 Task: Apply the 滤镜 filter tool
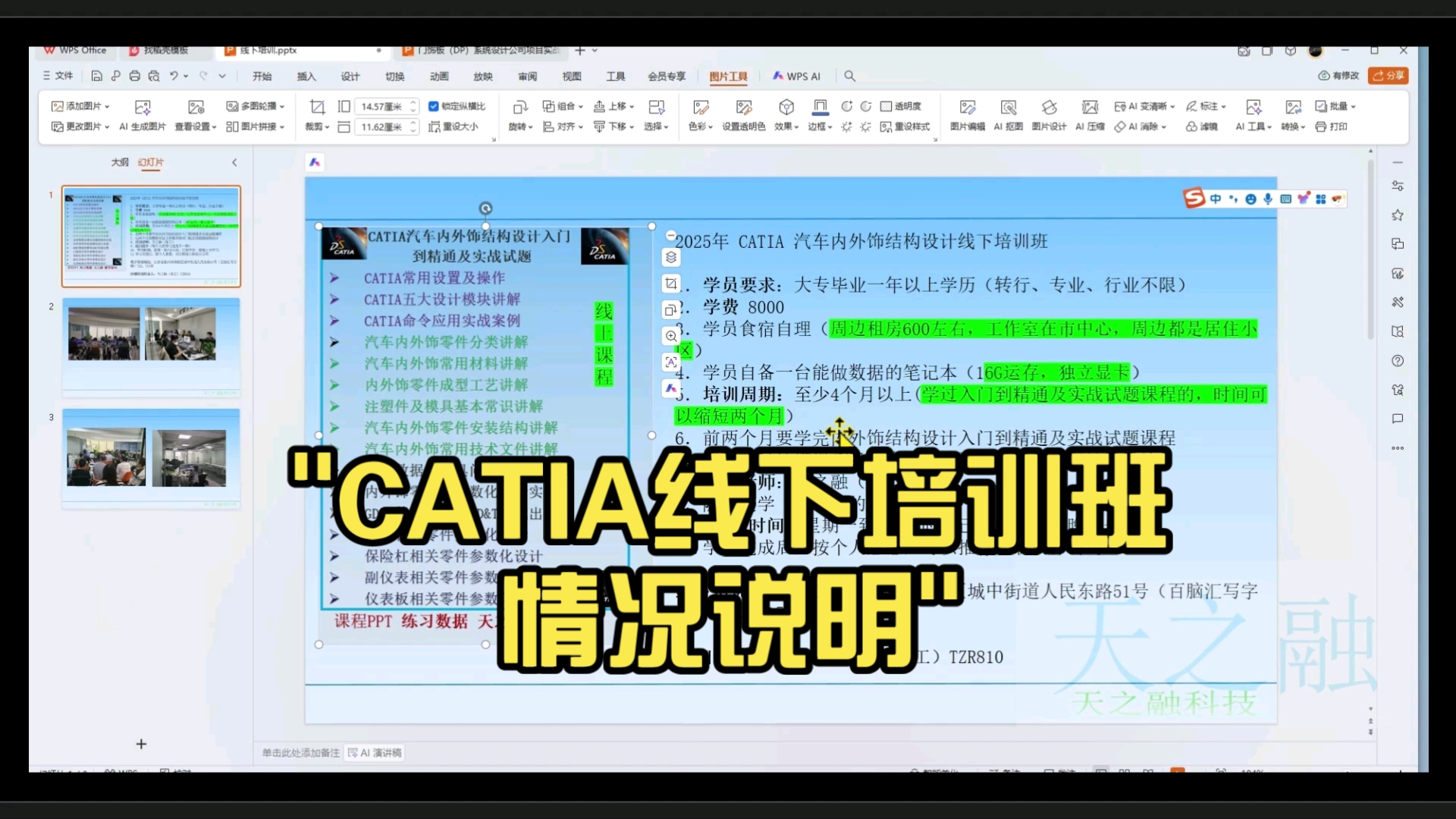pos(1201,127)
